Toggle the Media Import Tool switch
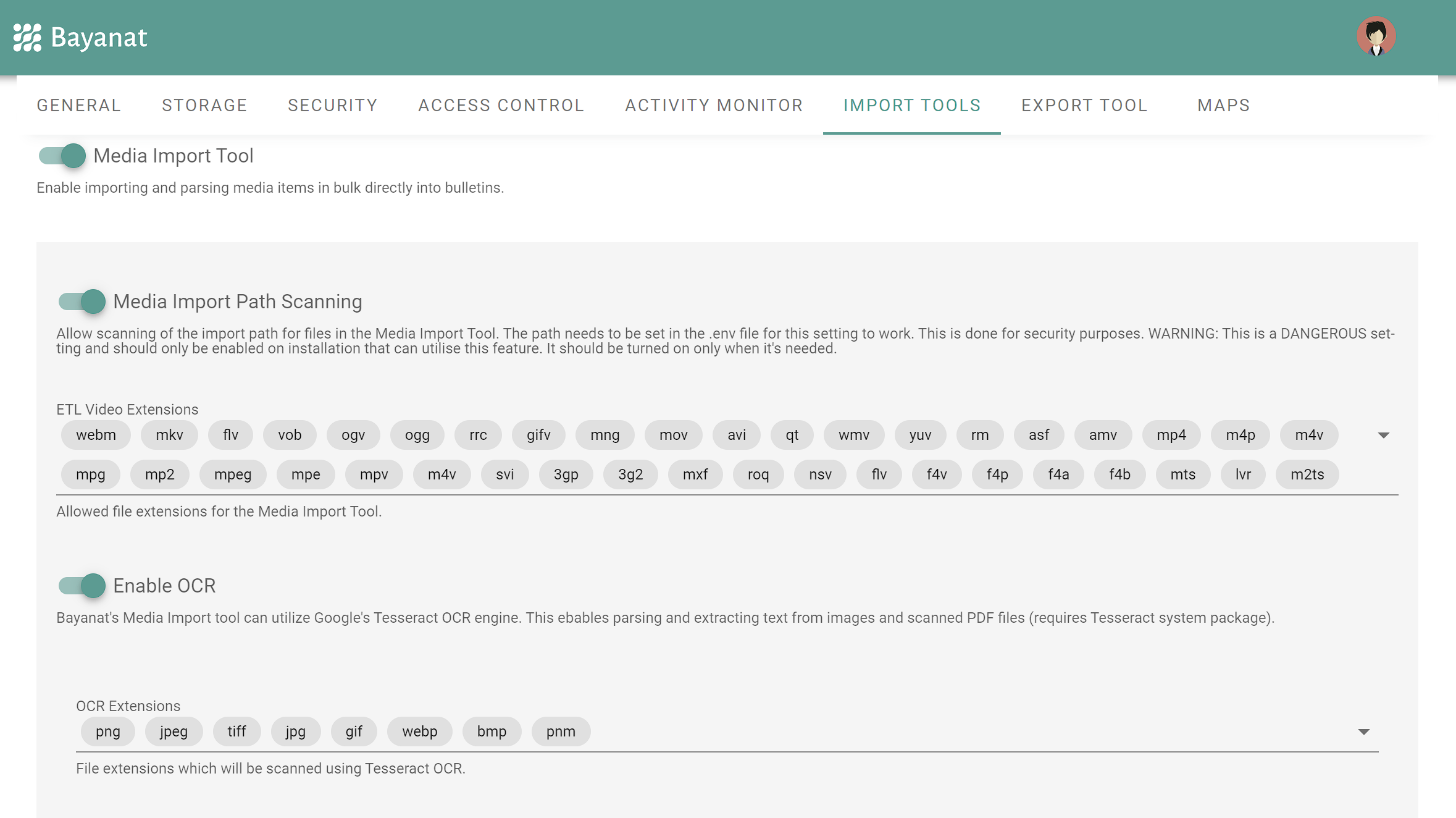 pyautogui.click(x=62, y=156)
